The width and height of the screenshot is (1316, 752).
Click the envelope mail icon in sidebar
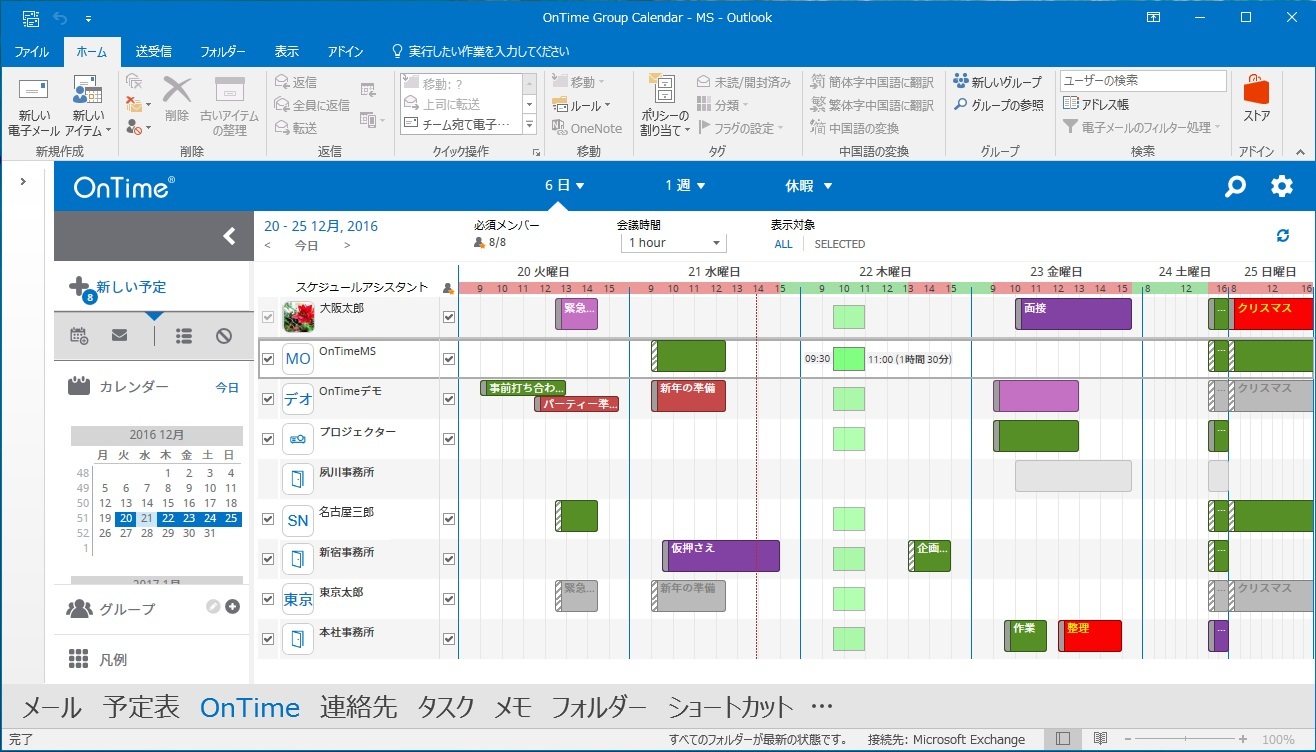click(120, 336)
